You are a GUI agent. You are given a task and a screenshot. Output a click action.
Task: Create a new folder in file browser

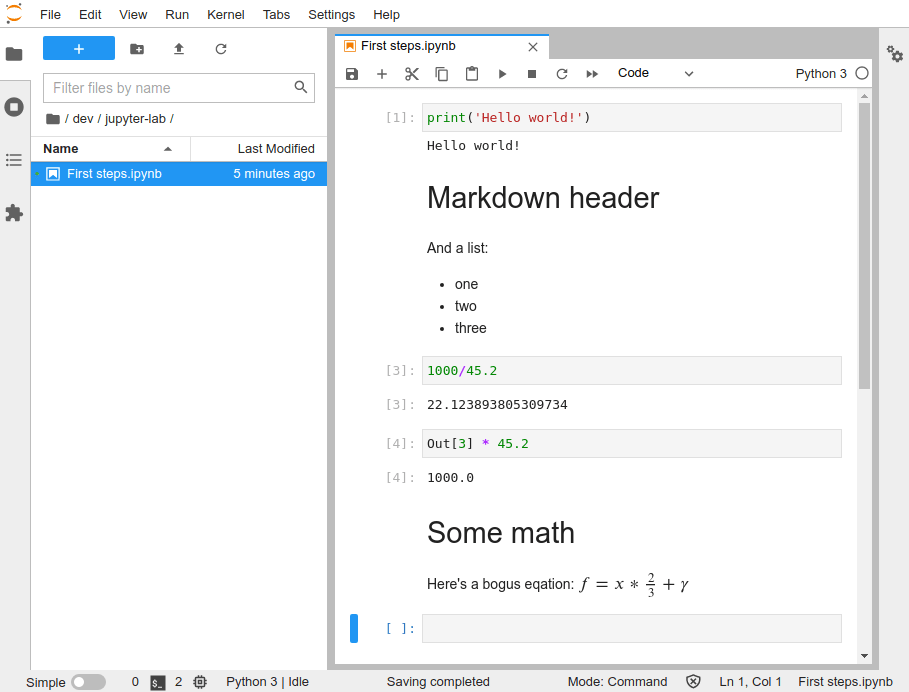point(137,49)
